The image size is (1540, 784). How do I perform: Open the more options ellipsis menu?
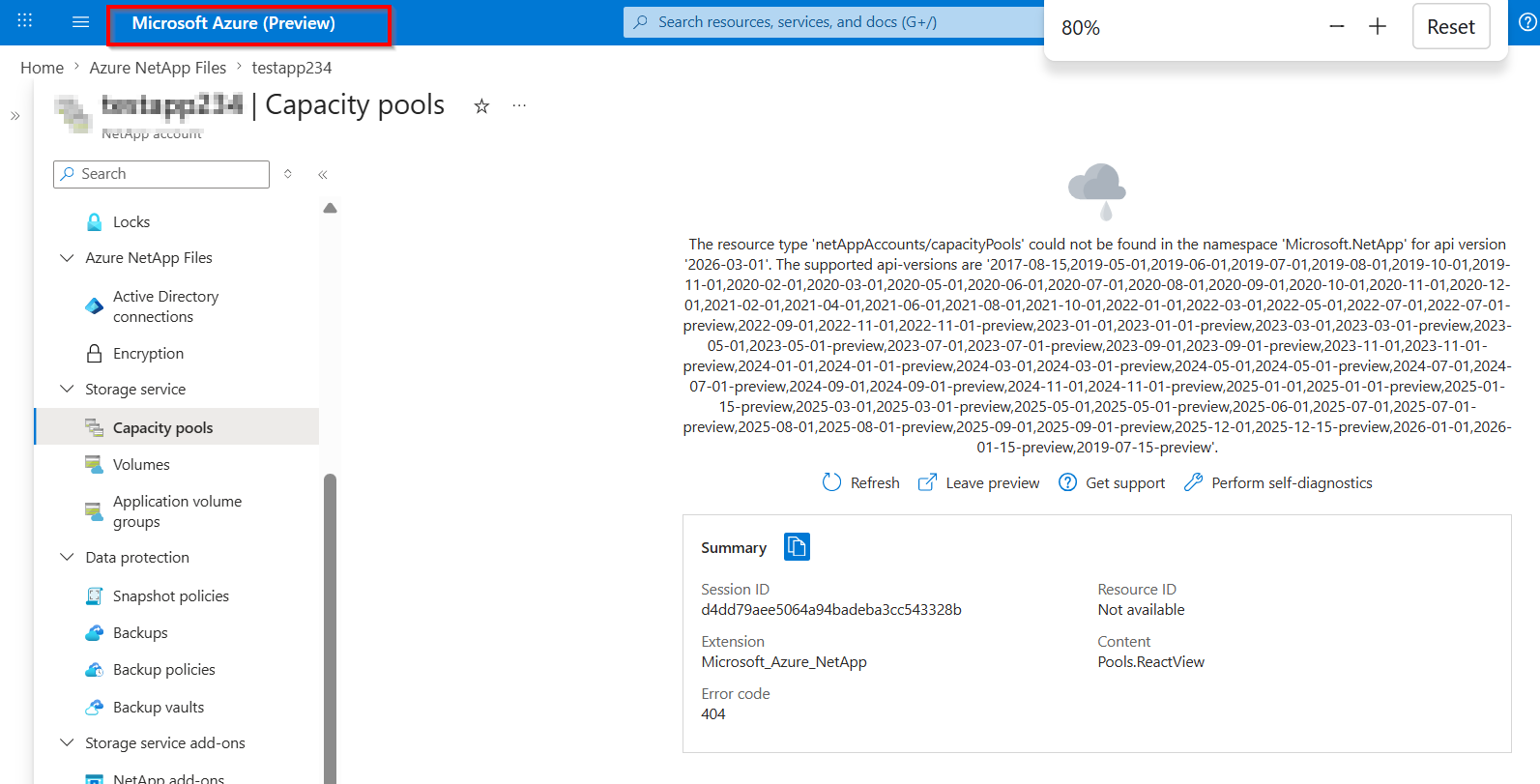click(x=519, y=105)
